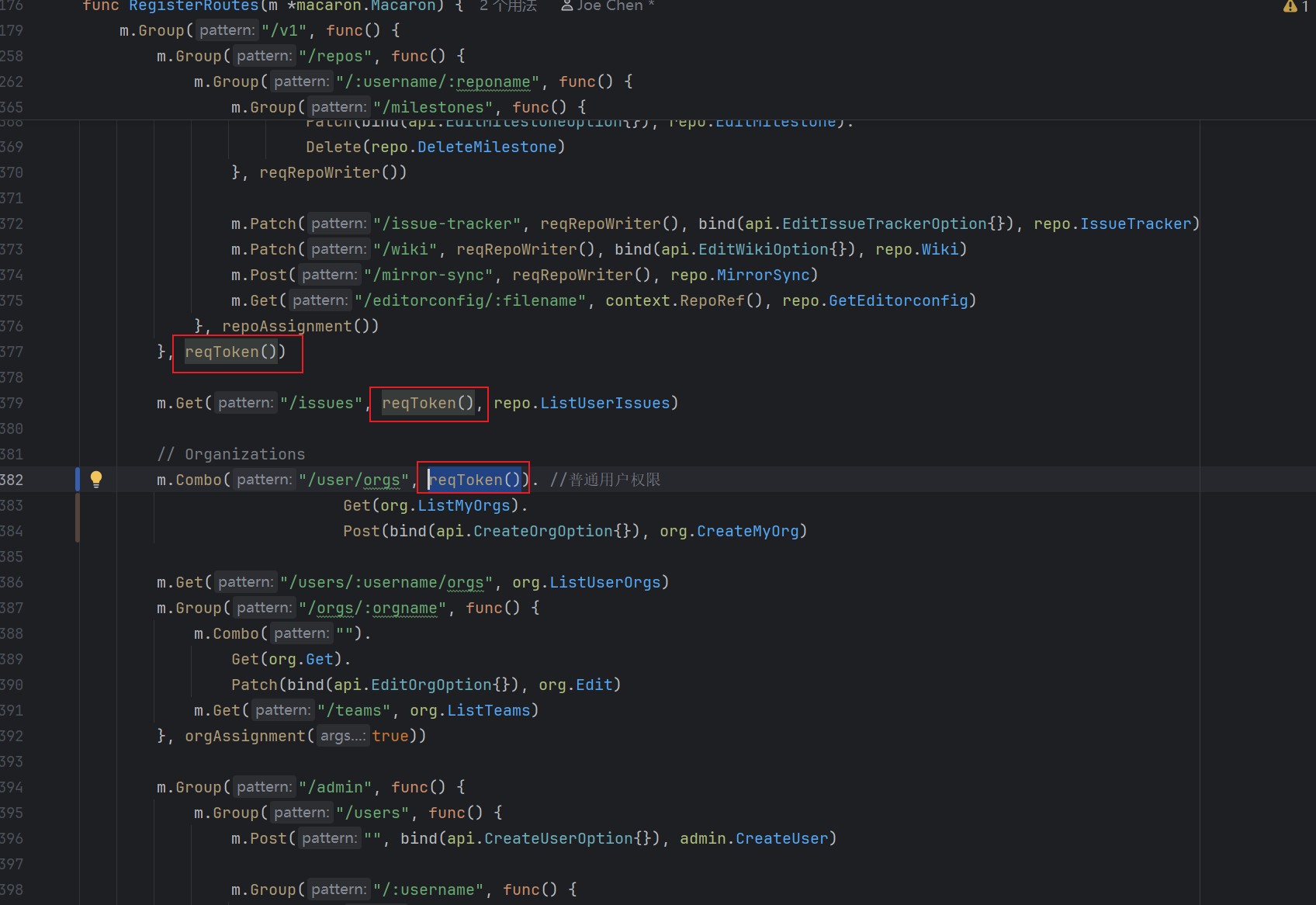The width and height of the screenshot is (1316, 905).
Task: Click the "/admin" pattern string
Action: [335, 787]
